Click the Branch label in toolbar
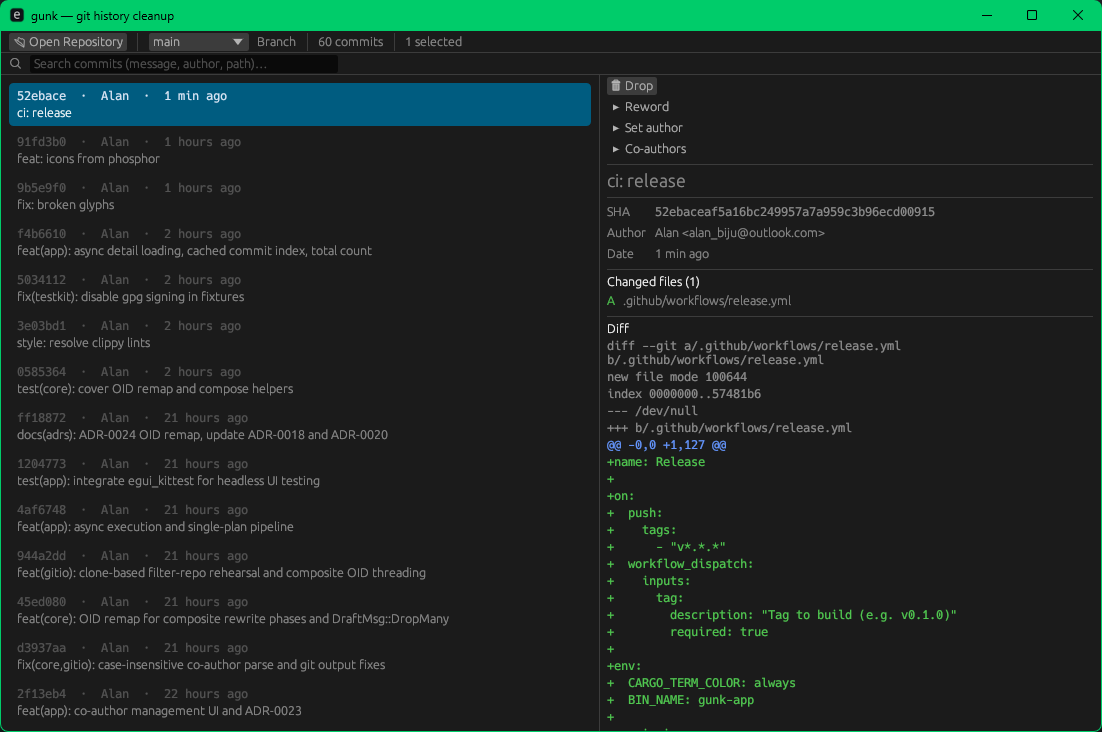This screenshot has height=732, width=1102. 276,42
